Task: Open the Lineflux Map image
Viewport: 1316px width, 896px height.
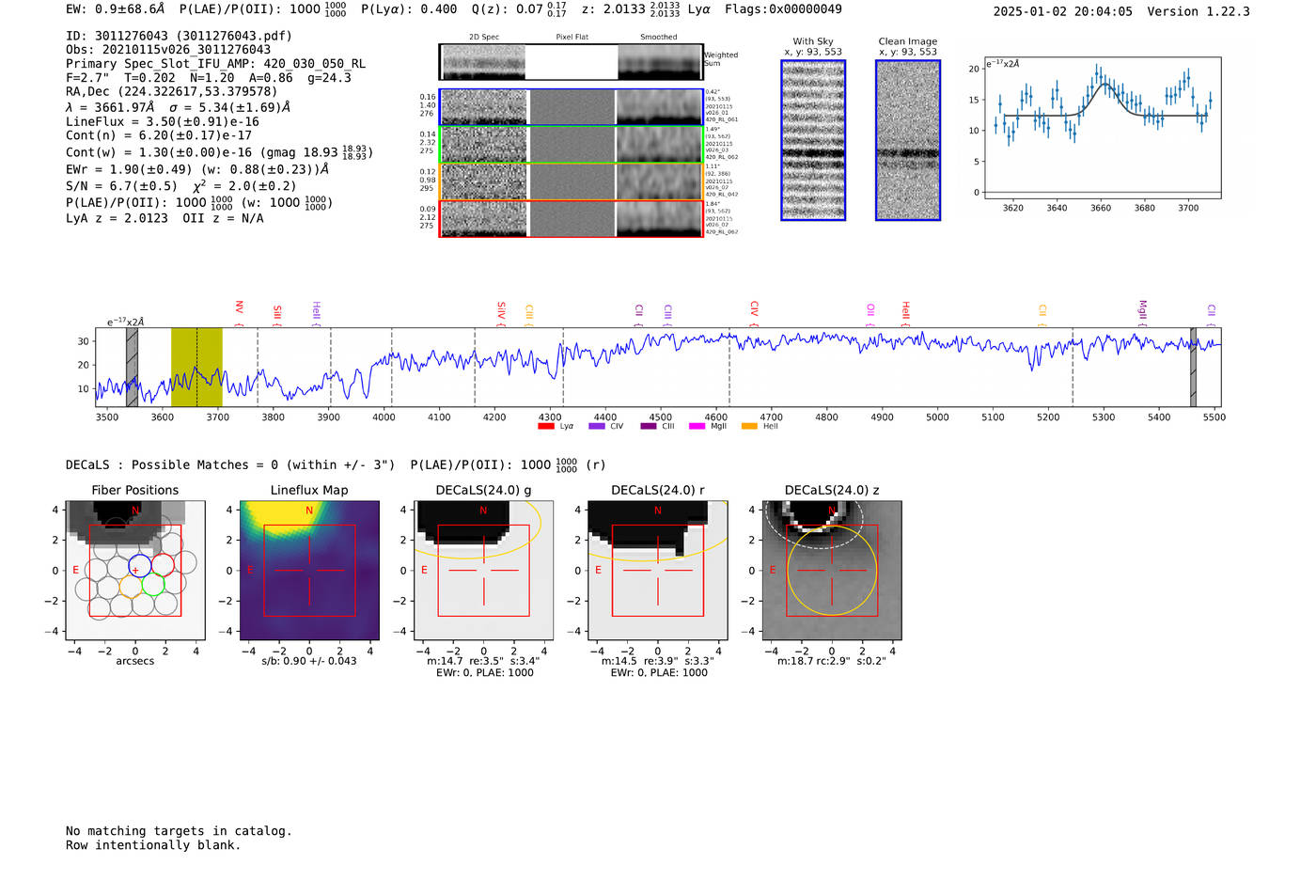Action: (309, 571)
